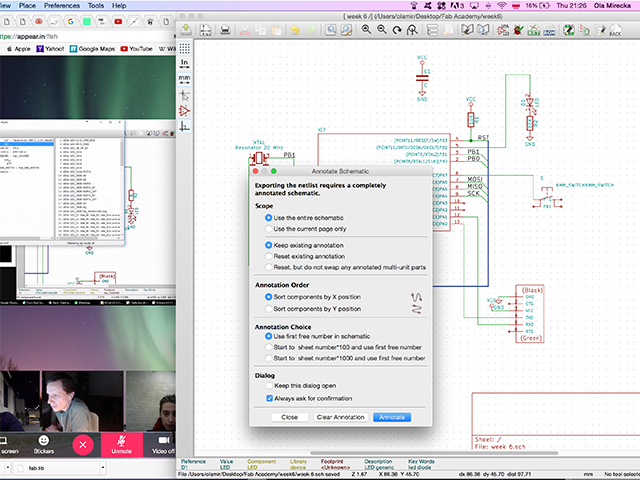Zoom out of the schematic
Viewport: 640px width, 480px height.
(382, 29)
